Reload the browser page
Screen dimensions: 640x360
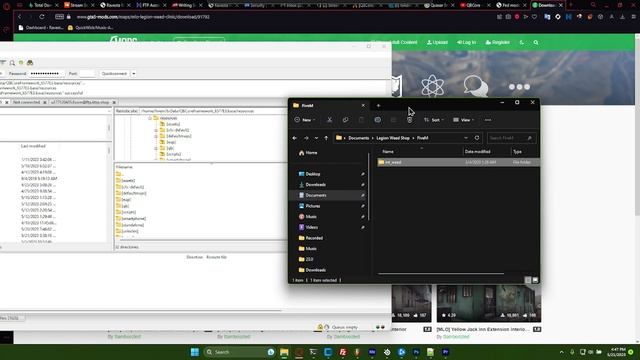[x=42, y=17]
